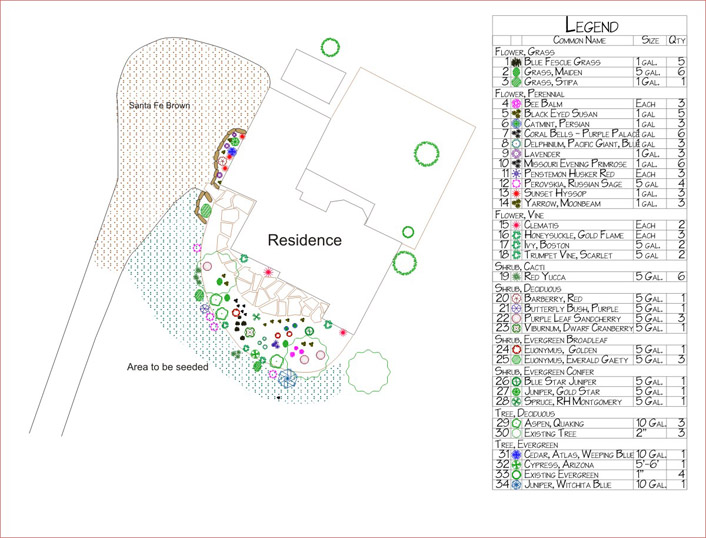
Task: Click the Legend title heading
Action: (591, 24)
